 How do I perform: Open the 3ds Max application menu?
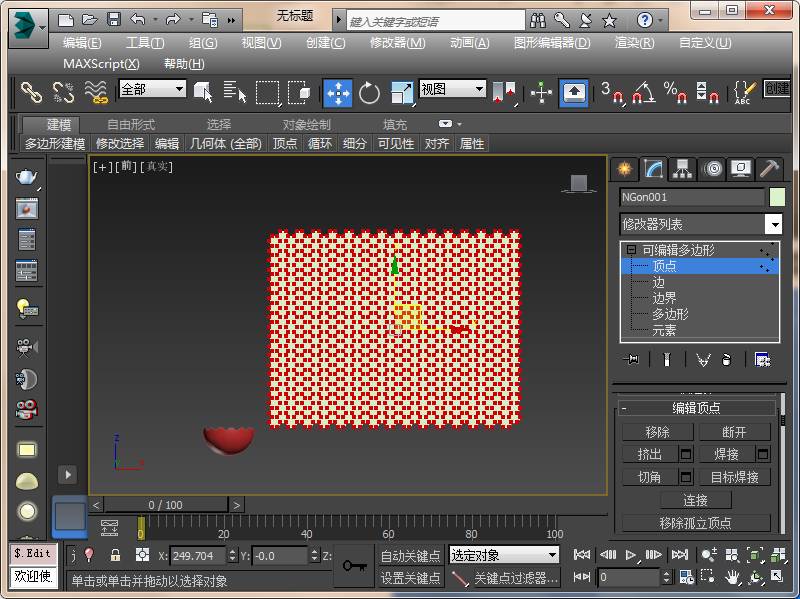point(28,28)
